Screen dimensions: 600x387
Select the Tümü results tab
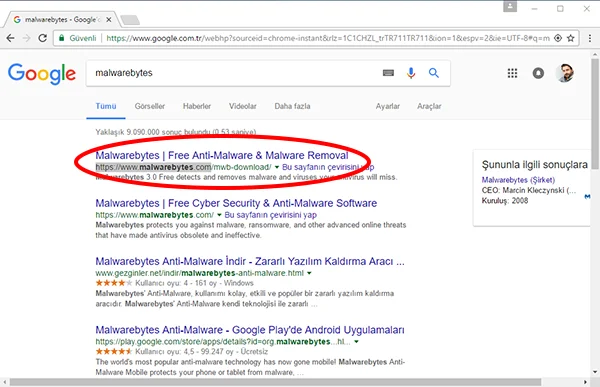[106, 106]
